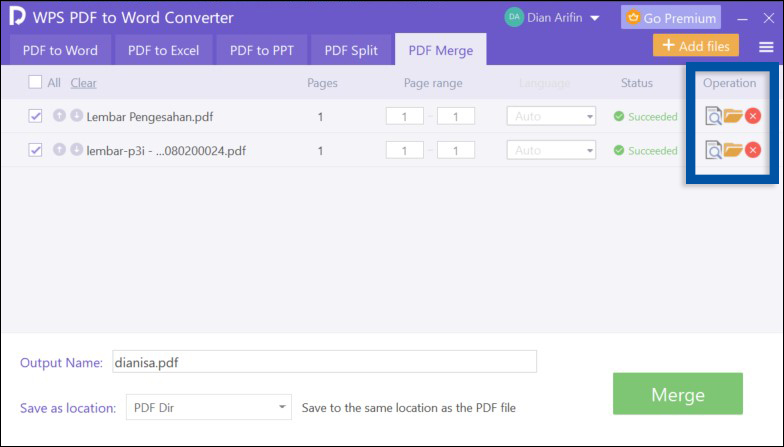Preview the merged Lembar Pengesahan.pdf file

pyautogui.click(x=713, y=117)
